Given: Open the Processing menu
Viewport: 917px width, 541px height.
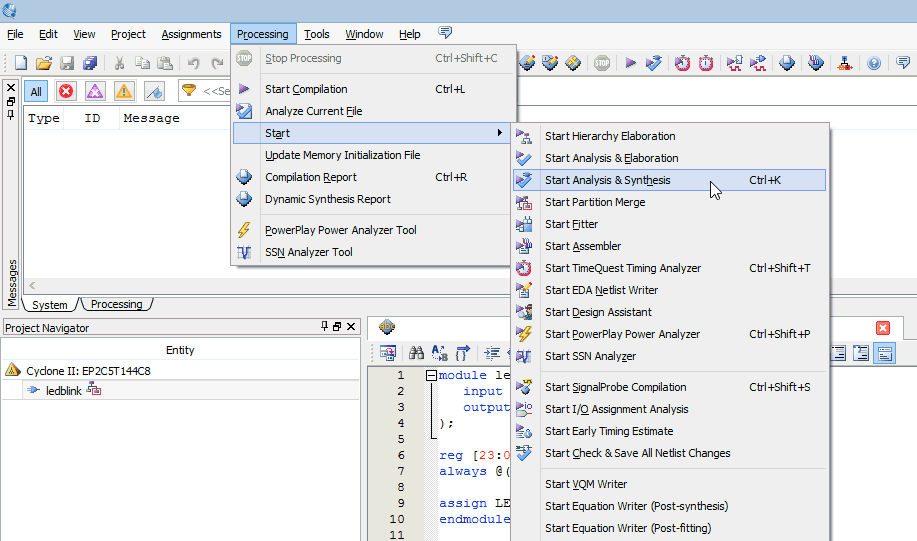Looking at the screenshot, I should 263,34.
